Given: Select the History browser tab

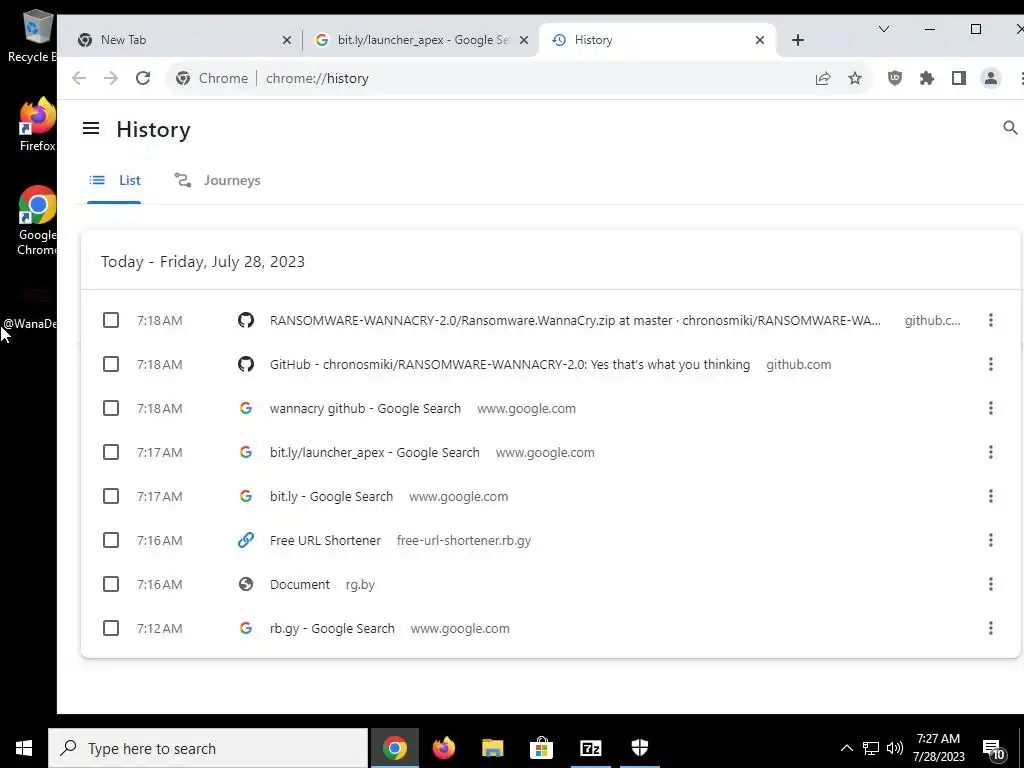Looking at the screenshot, I should (x=657, y=40).
